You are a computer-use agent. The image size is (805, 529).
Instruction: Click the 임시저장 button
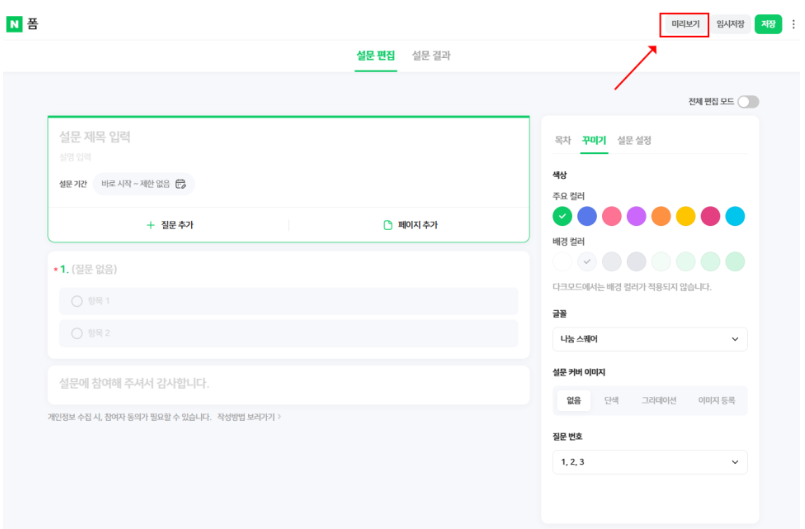731,24
